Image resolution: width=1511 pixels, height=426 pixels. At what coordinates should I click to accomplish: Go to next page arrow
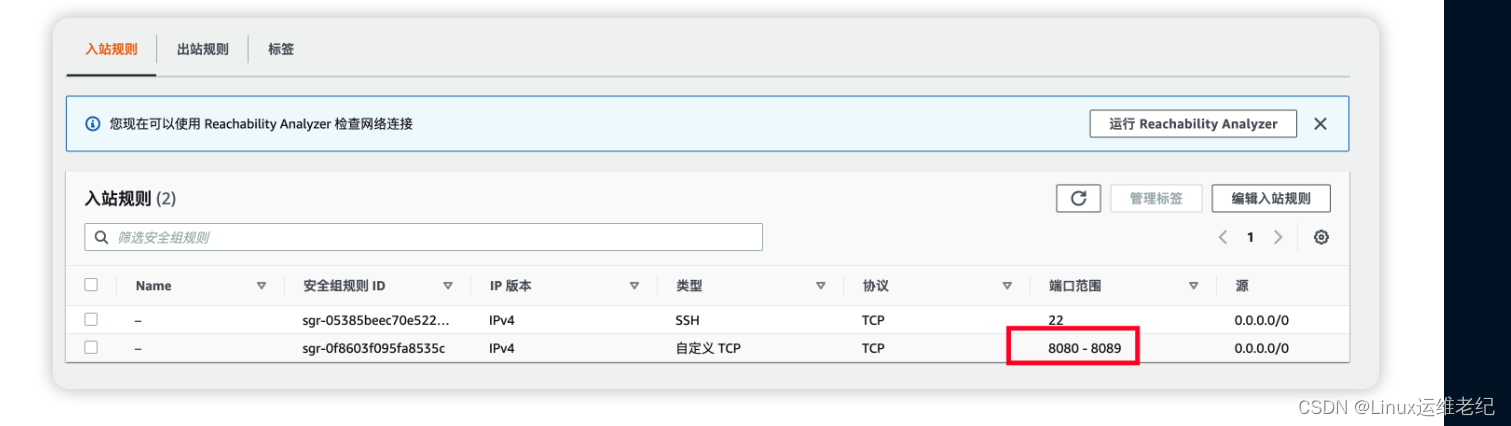pos(1277,237)
